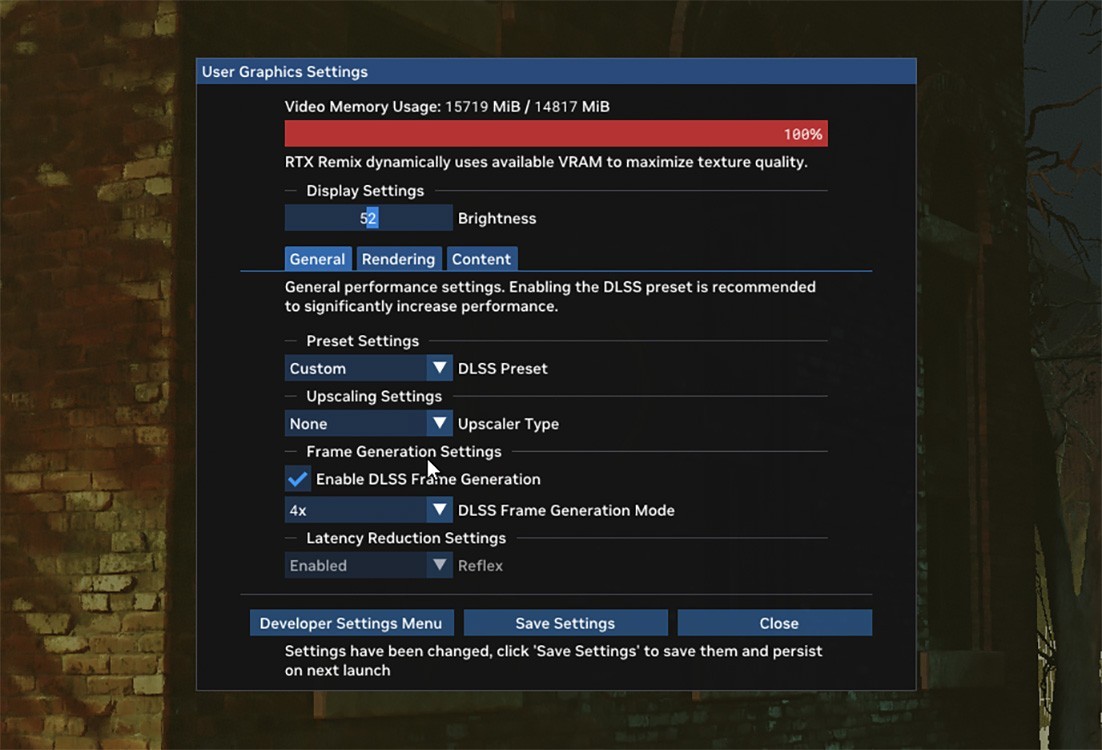Image resolution: width=1102 pixels, height=750 pixels.
Task: Select the Custom DLSS preset combo box
Action: (x=368, y=368)
